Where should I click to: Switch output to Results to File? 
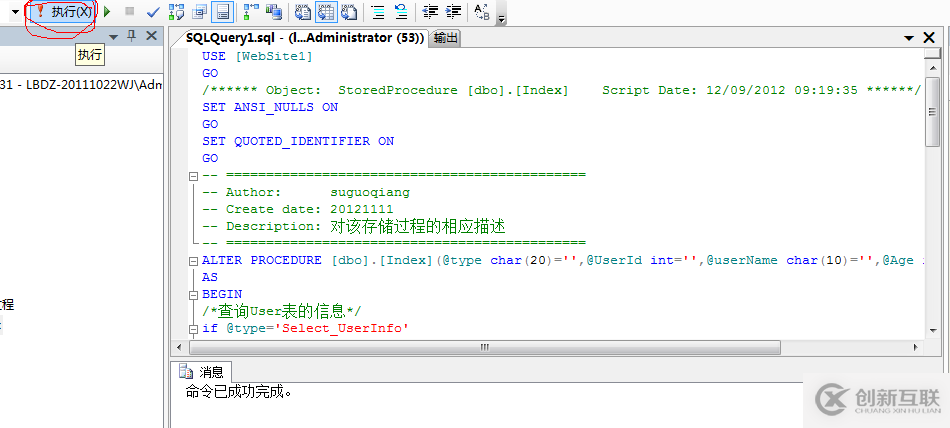point(348,12)
